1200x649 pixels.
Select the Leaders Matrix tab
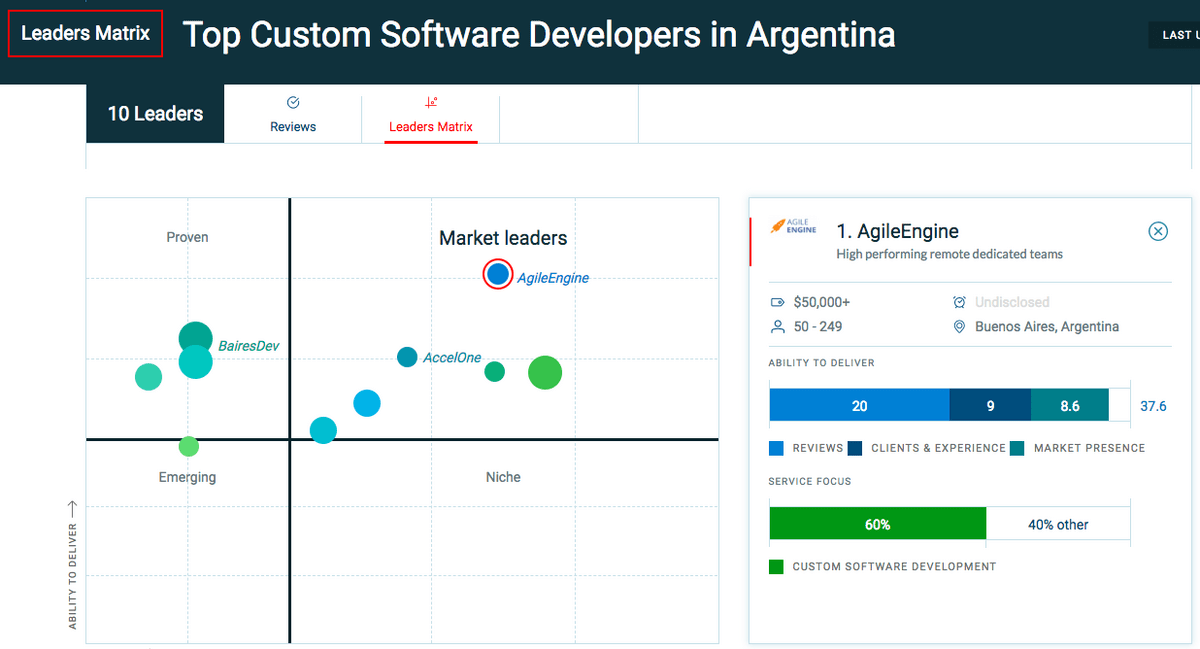click(431, 114)
